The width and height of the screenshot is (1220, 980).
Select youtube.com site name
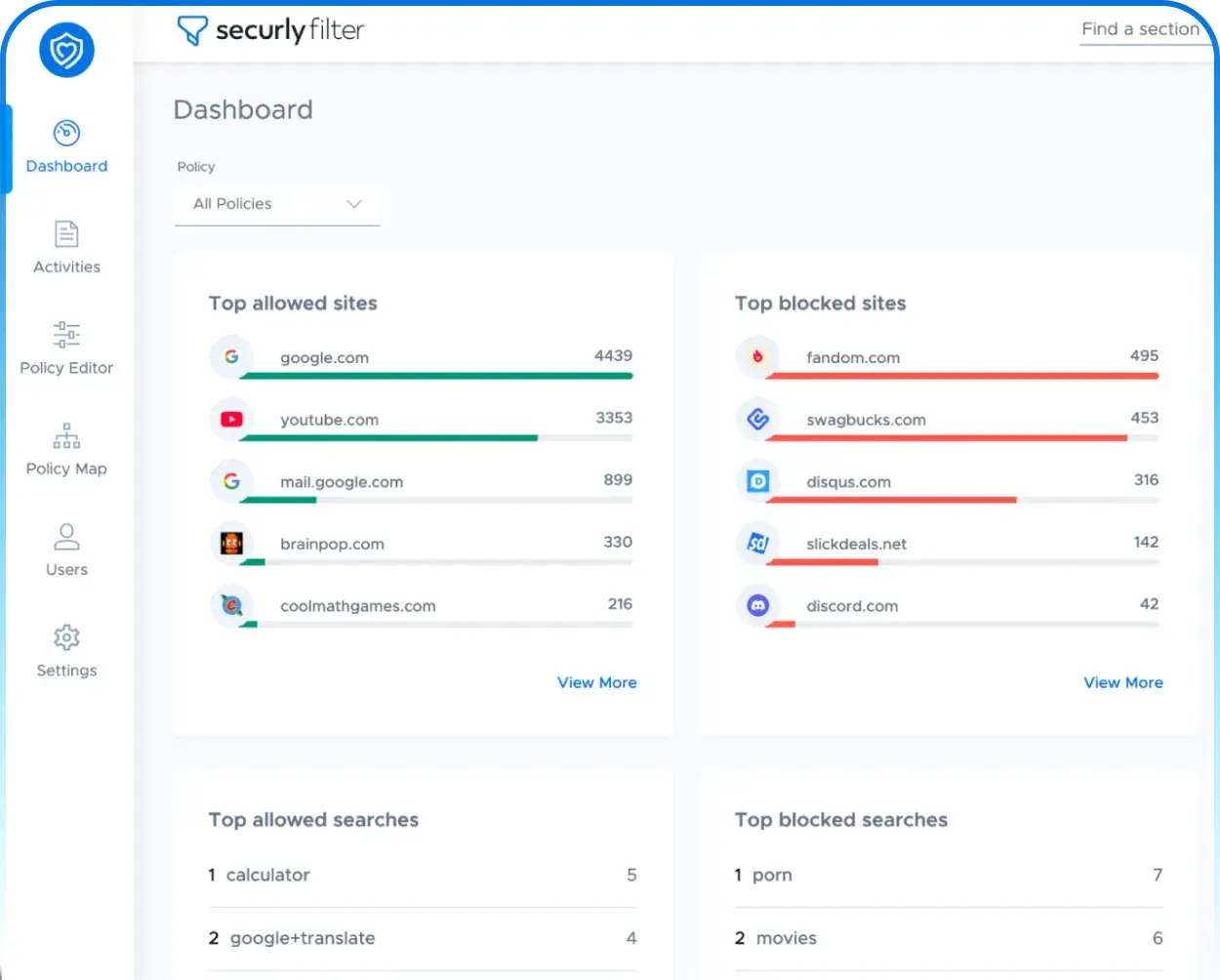point(329,420)
